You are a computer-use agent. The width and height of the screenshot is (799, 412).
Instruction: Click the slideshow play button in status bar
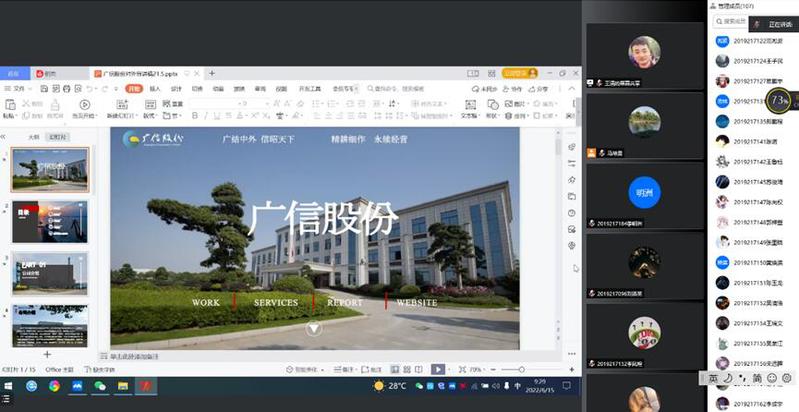coord(438,369)
